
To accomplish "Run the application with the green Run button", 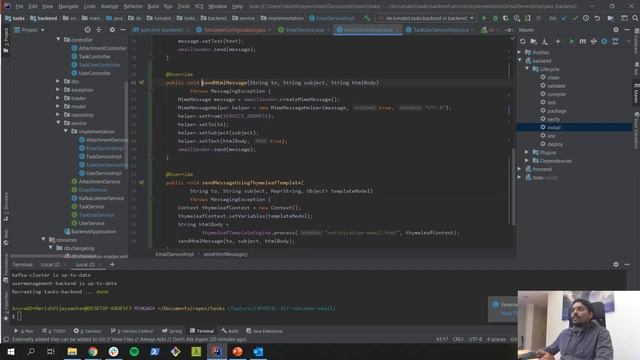I will (484, 18).
